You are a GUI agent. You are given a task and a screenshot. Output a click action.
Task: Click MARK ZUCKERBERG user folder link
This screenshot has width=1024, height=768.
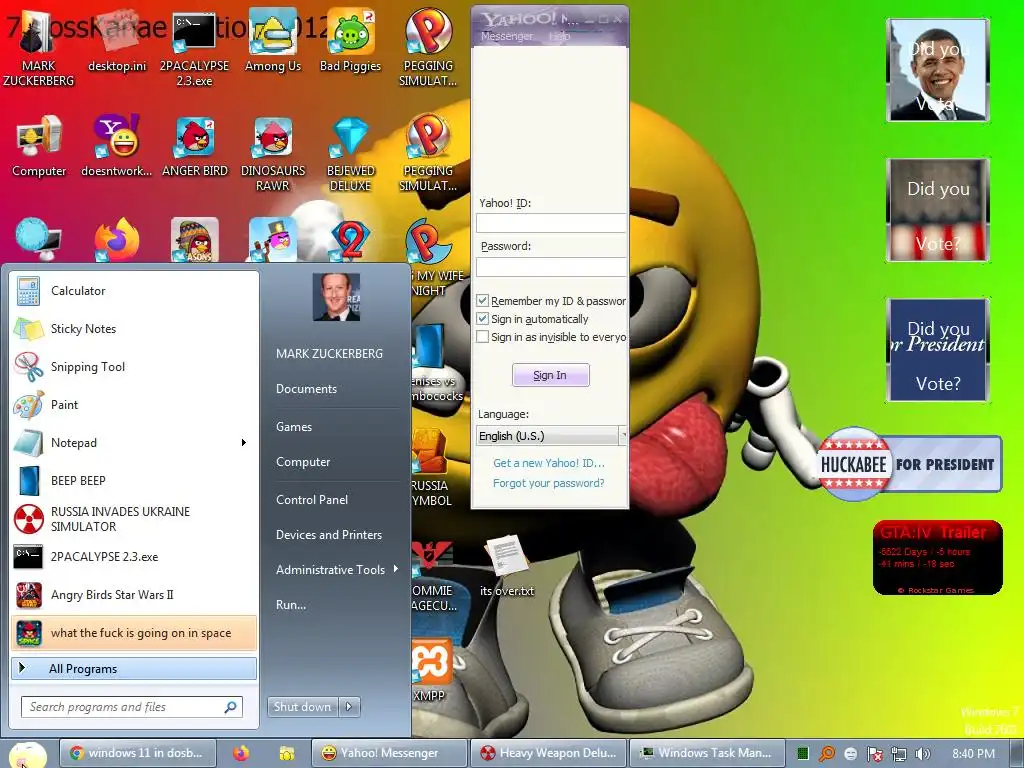[329, 353]
